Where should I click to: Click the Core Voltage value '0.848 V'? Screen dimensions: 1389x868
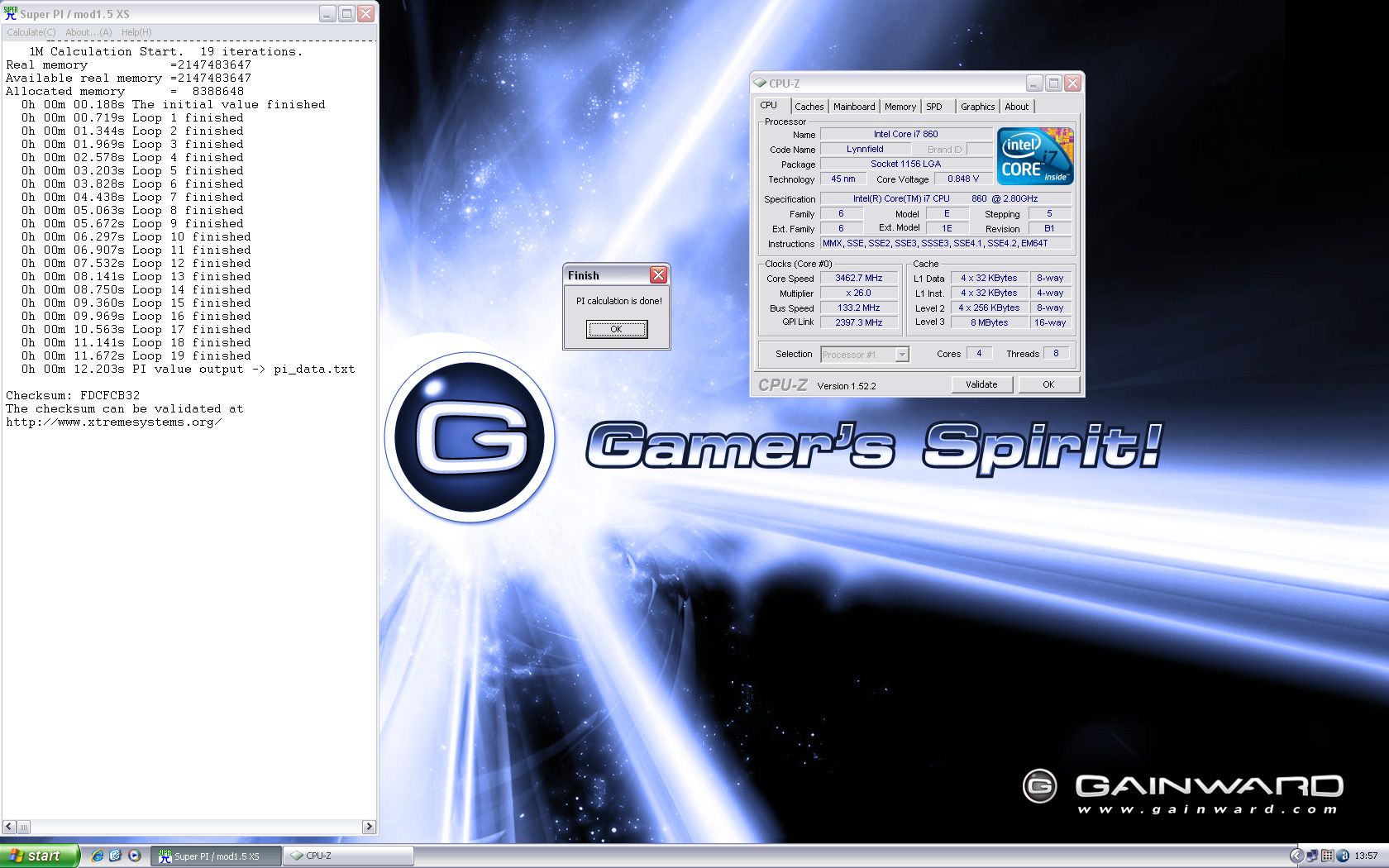963,179
